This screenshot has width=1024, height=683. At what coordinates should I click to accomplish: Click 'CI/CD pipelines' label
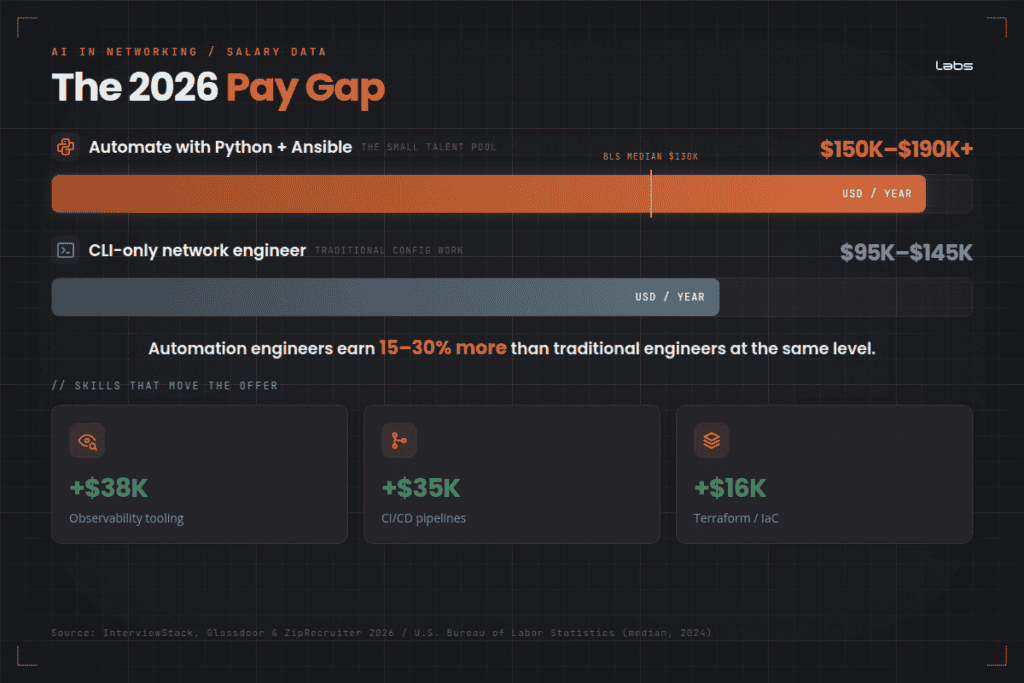pyautogui.click(x=424, y=518)
